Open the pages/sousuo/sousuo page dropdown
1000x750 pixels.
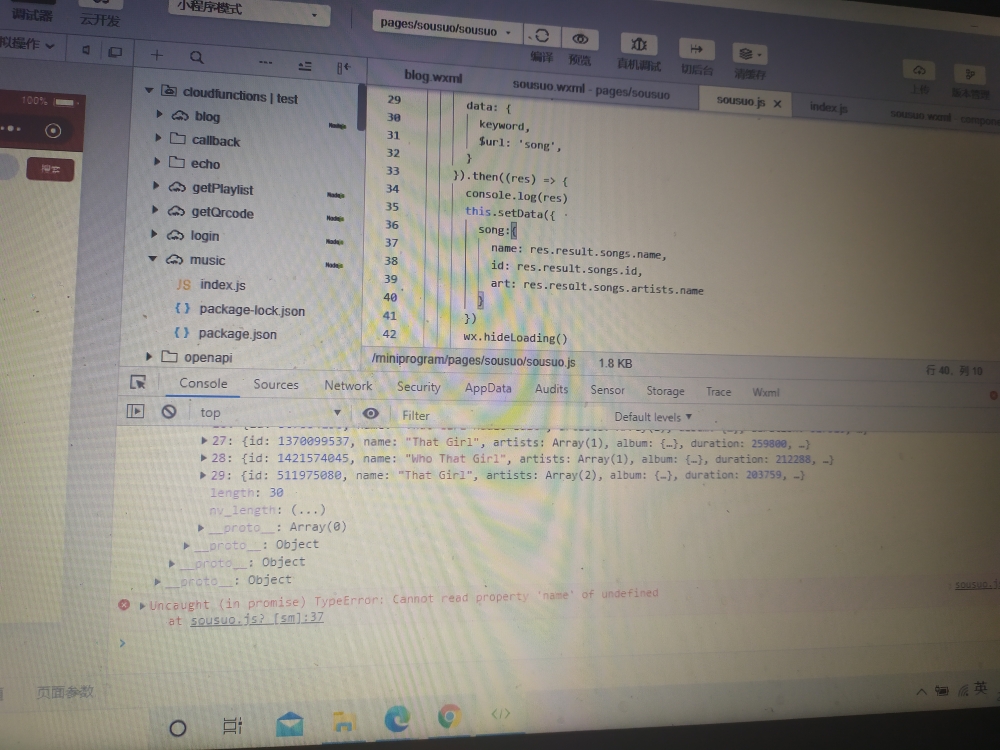click(446, 28)
